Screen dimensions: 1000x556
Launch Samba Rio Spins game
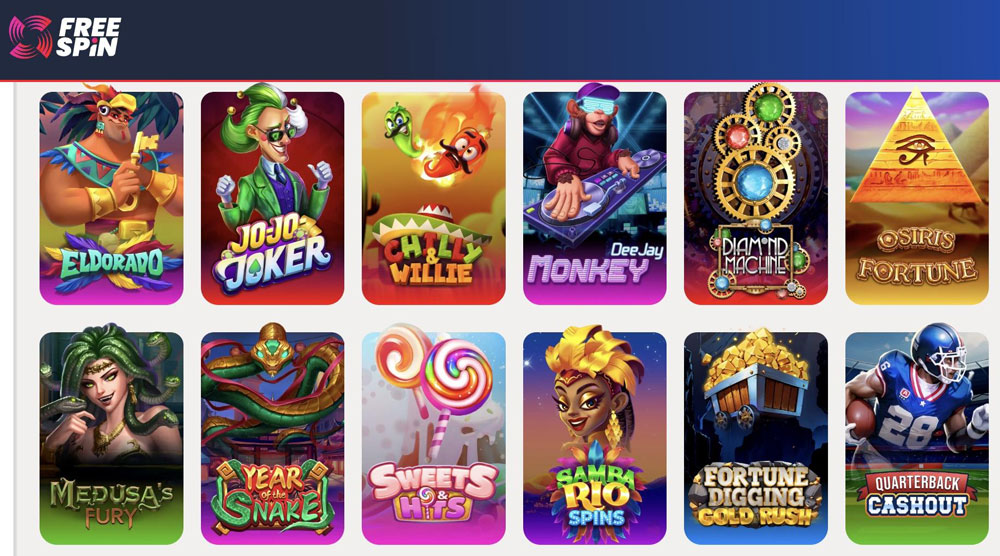pos(594,438)
